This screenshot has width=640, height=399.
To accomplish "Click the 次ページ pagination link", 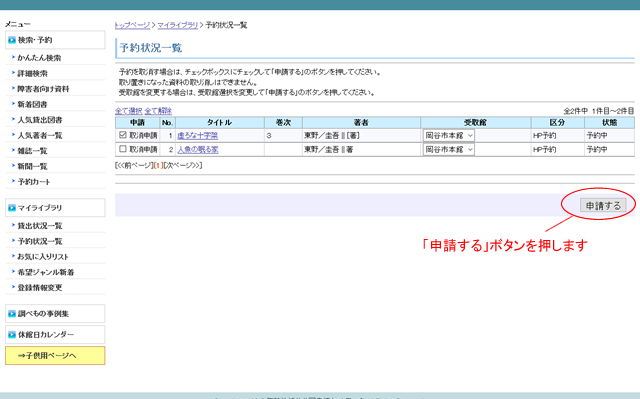I will click(x=182, y=165).
